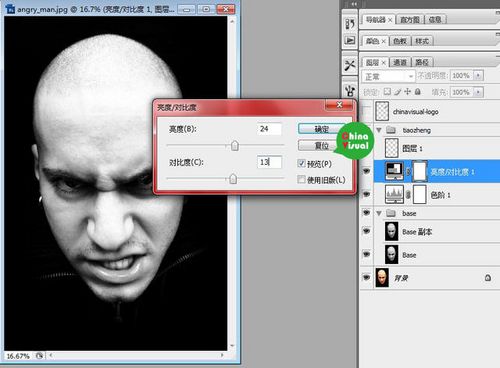This screenshot has width=500, height=368.
Task: Hide the base group eye
Action: tap(366, 212)
